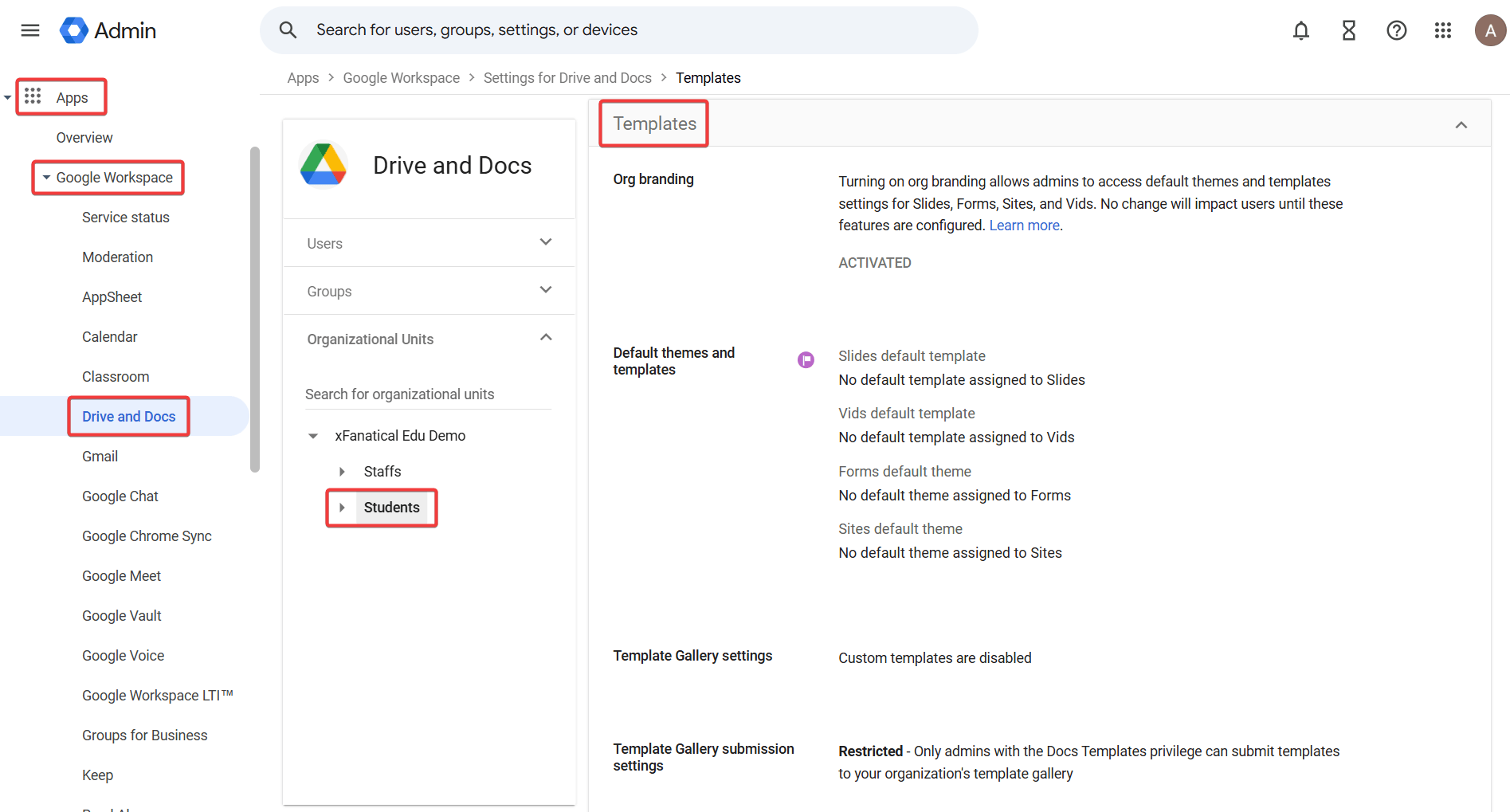Screen dimensions: 1510x812
Task: Collapse the xFanatical Edu Demo tree arrow
Action: pyautogui.click(x=313, y=436)
